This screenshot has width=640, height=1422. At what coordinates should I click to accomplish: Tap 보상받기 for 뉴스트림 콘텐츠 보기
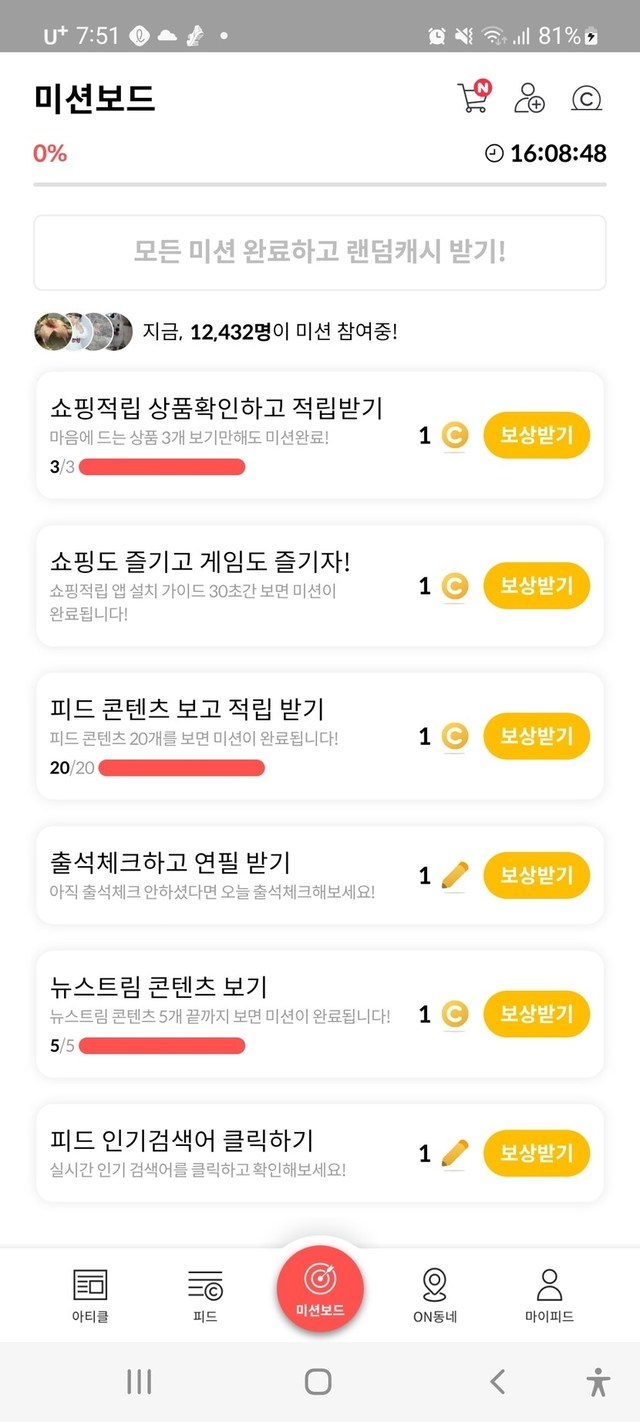tap(536, 1014)
